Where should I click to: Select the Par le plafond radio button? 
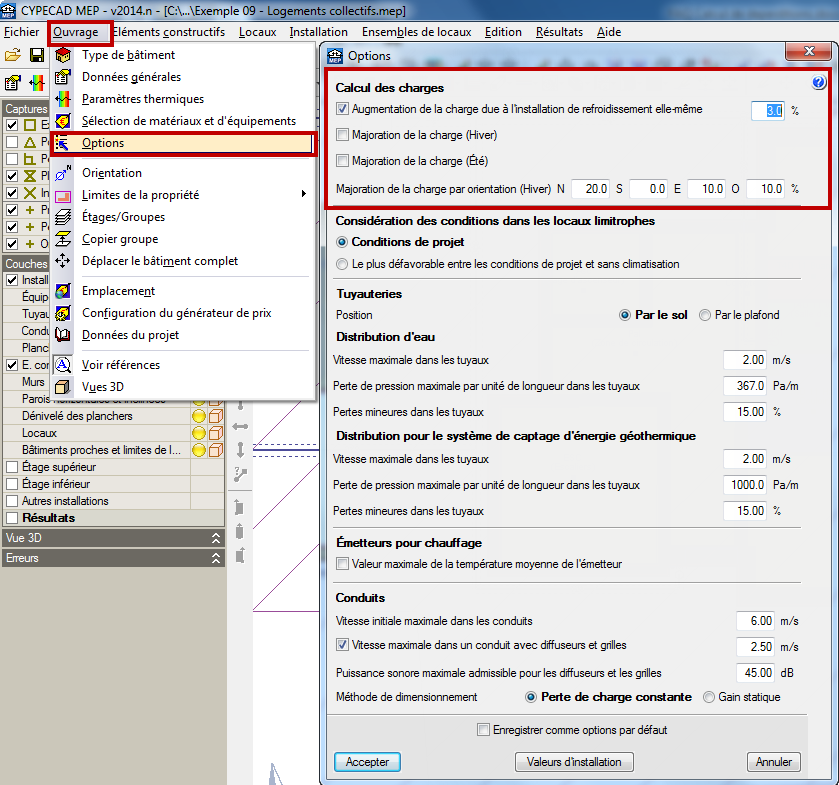click(x=705, y=315)
